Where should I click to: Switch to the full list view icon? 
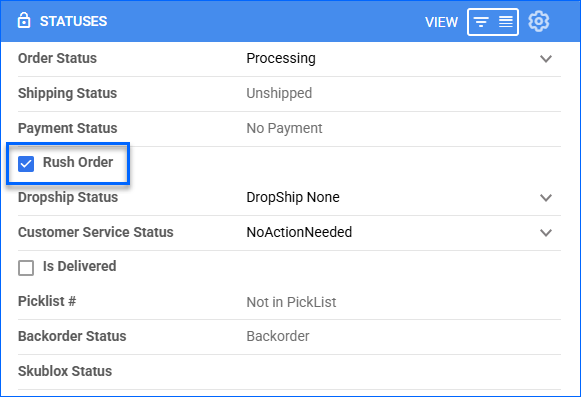(x=505, y=22)
